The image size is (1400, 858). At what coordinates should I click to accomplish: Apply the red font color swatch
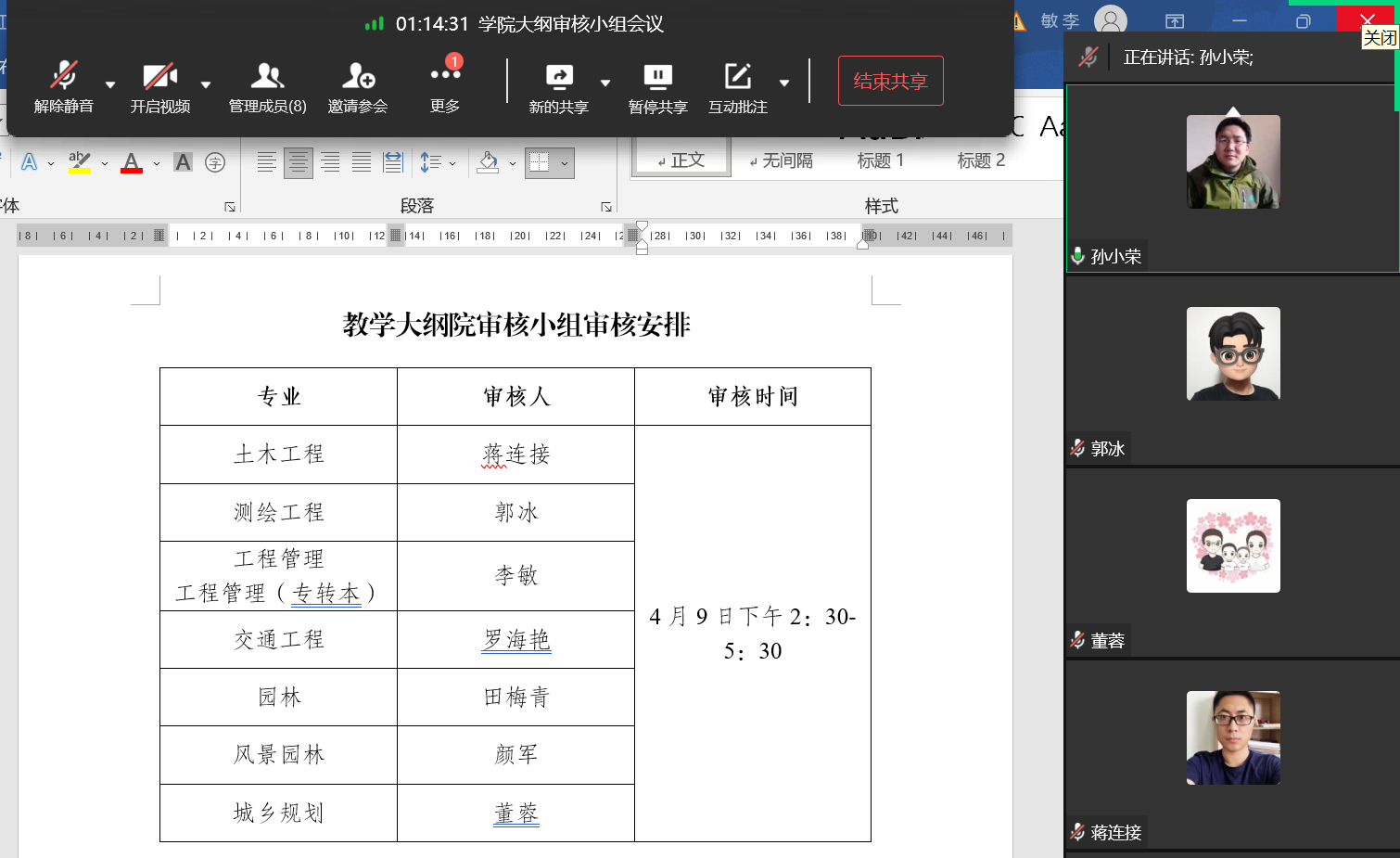pyautogui.click(x=132, y=163)
